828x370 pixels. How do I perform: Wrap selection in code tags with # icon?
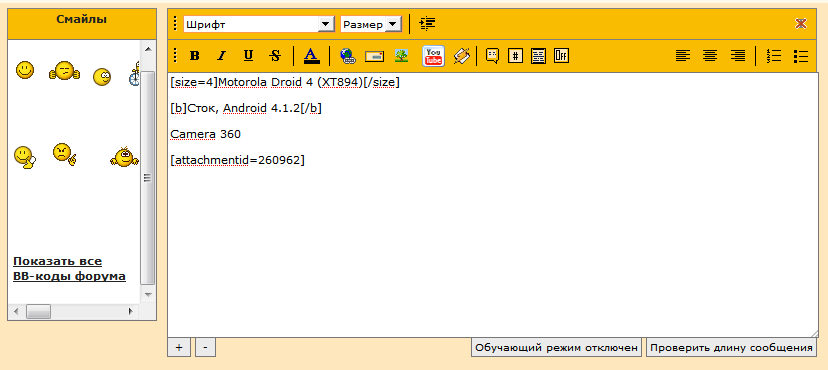[x=515, y=55]
